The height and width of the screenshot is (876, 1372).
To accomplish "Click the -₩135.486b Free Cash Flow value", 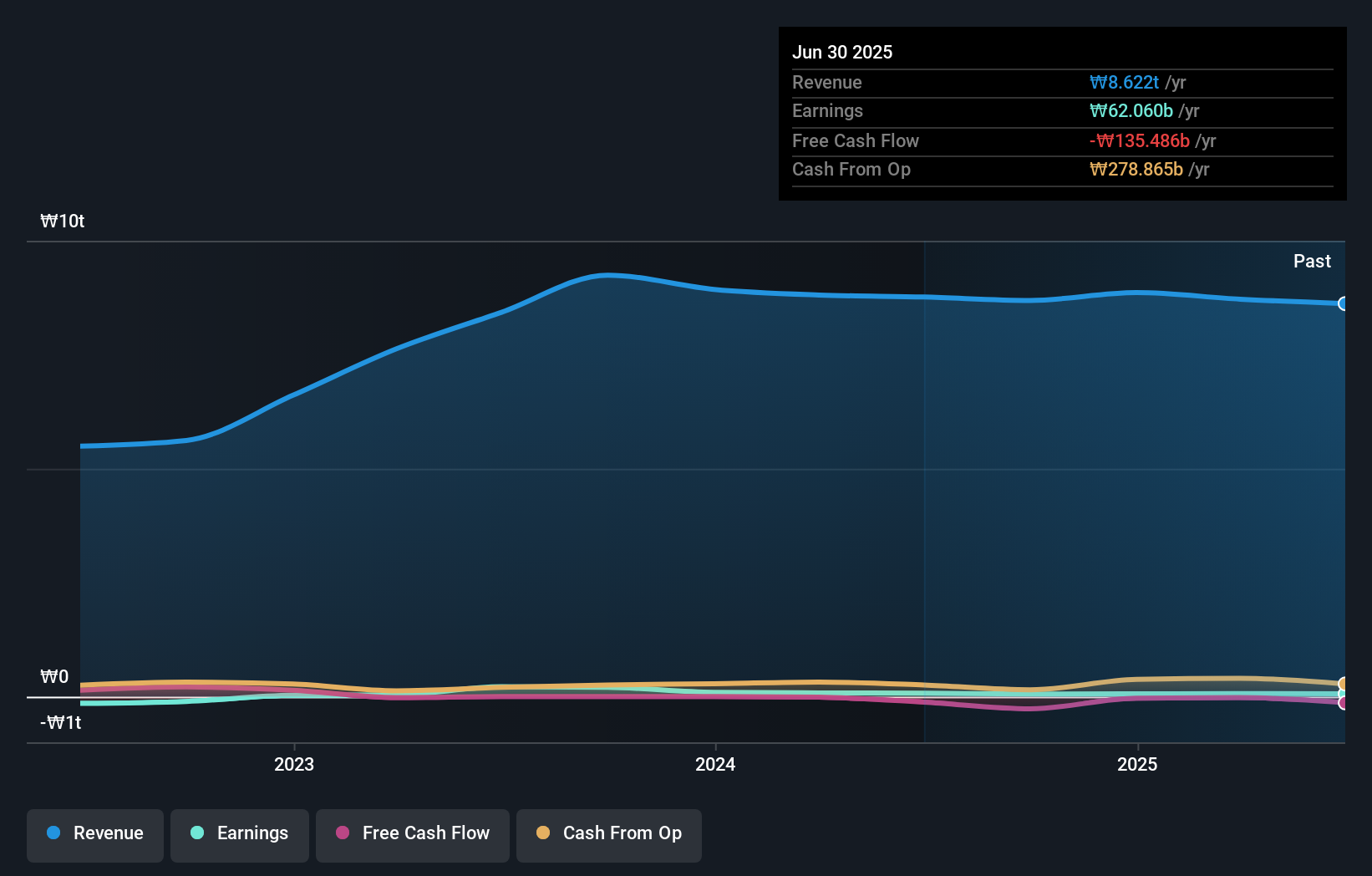I will (1140, 140).
